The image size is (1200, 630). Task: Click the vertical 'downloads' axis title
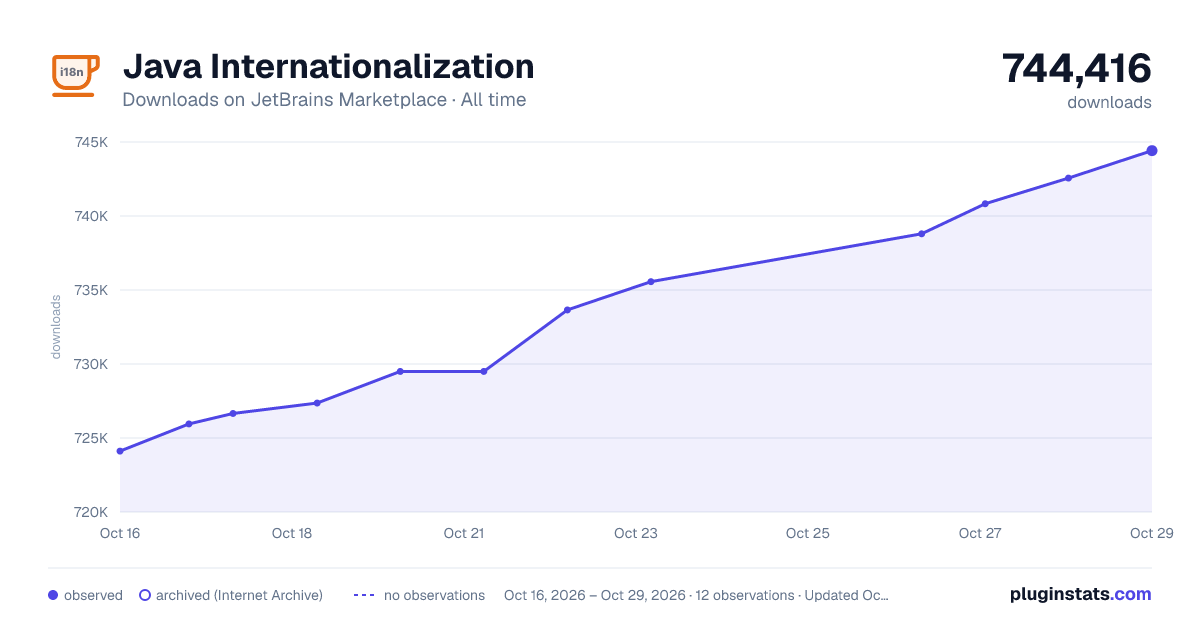click(56, 327)
